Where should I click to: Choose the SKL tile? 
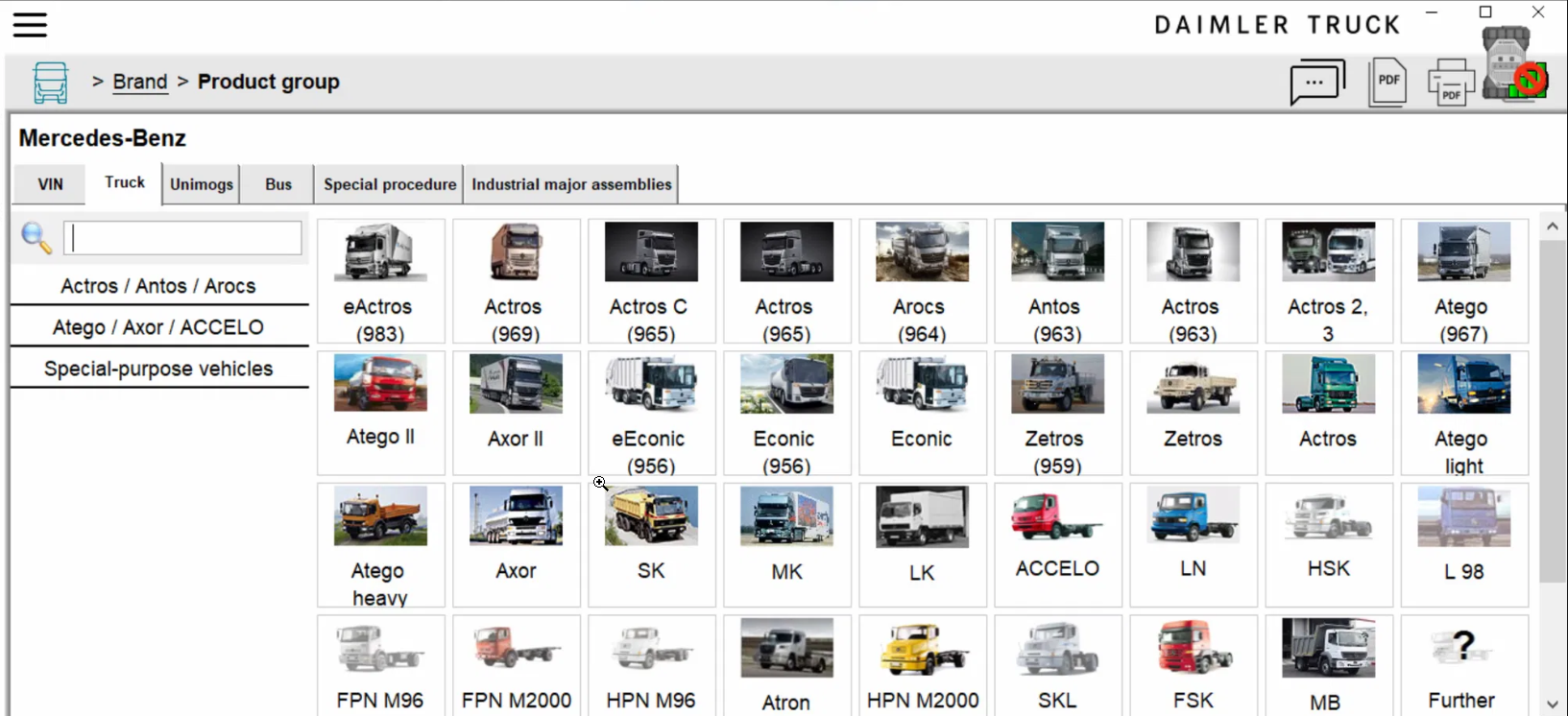(x=1058, y=666)
